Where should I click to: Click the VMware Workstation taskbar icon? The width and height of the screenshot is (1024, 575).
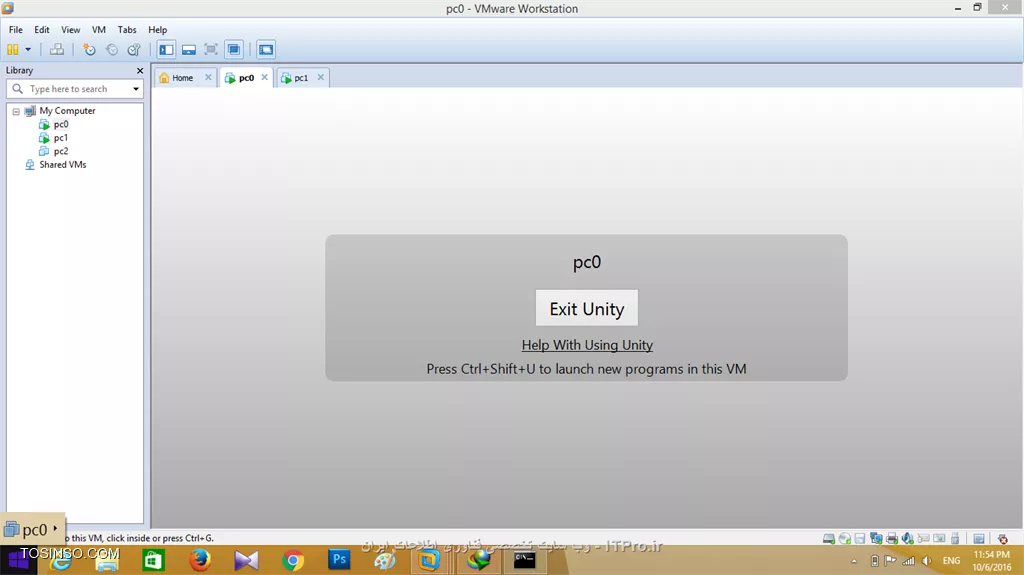coord(429,561)
